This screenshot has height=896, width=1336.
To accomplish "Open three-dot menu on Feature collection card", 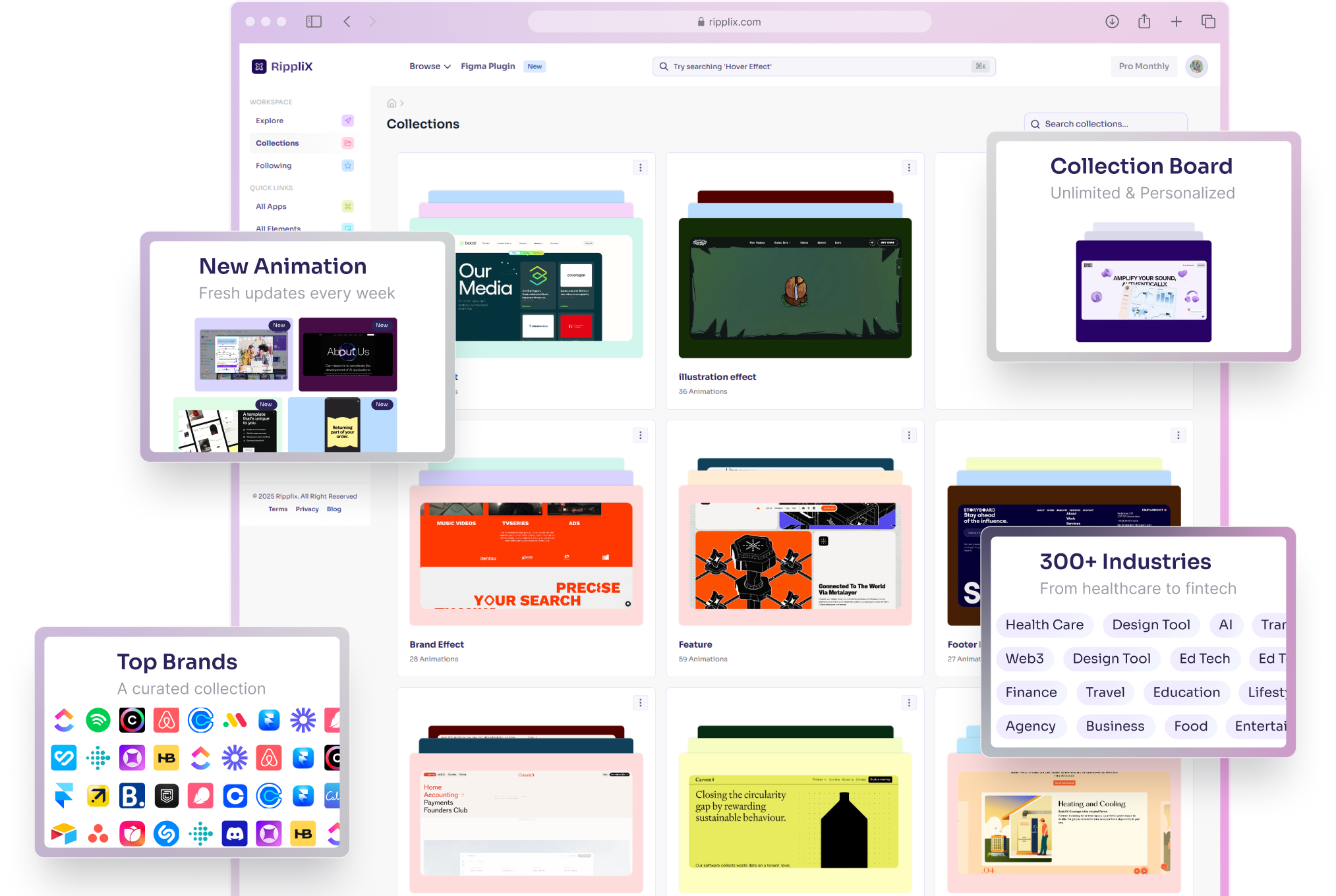I will [909, 435].
